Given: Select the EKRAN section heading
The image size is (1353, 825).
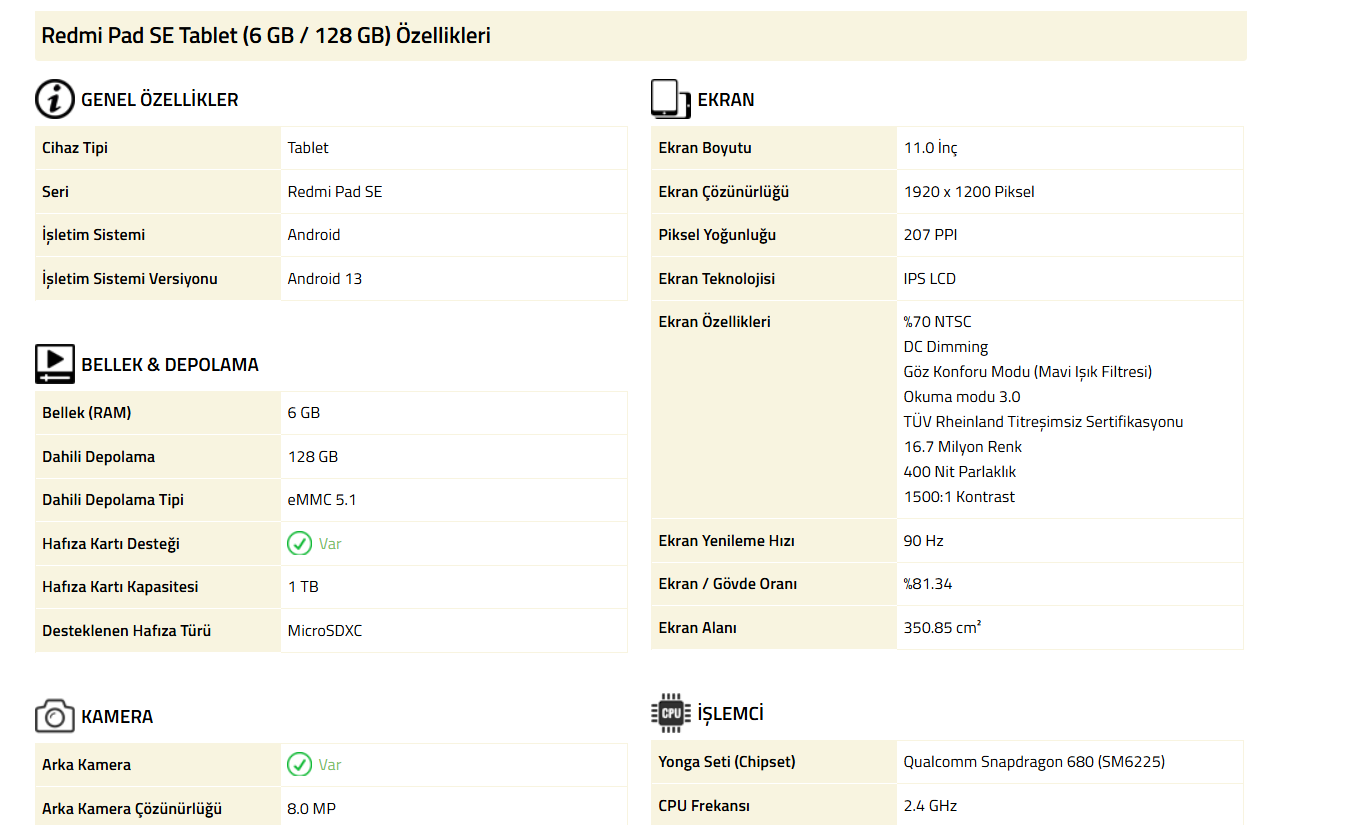Looking at the screenshot, I should (x=726, y=100).
